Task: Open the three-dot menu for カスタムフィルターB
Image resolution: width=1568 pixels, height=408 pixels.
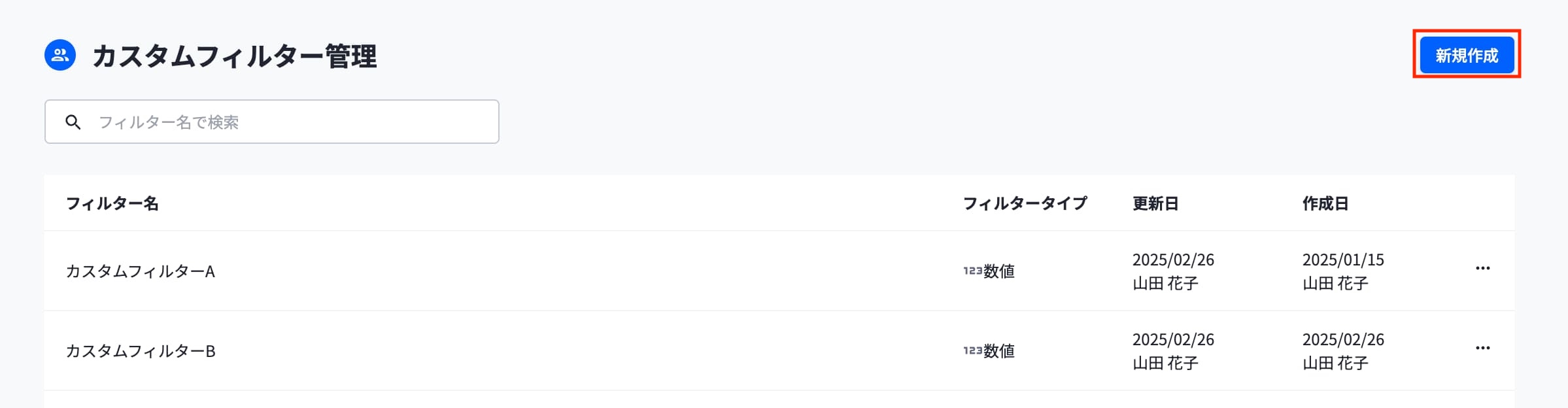Action: [x=1482, y=348]
